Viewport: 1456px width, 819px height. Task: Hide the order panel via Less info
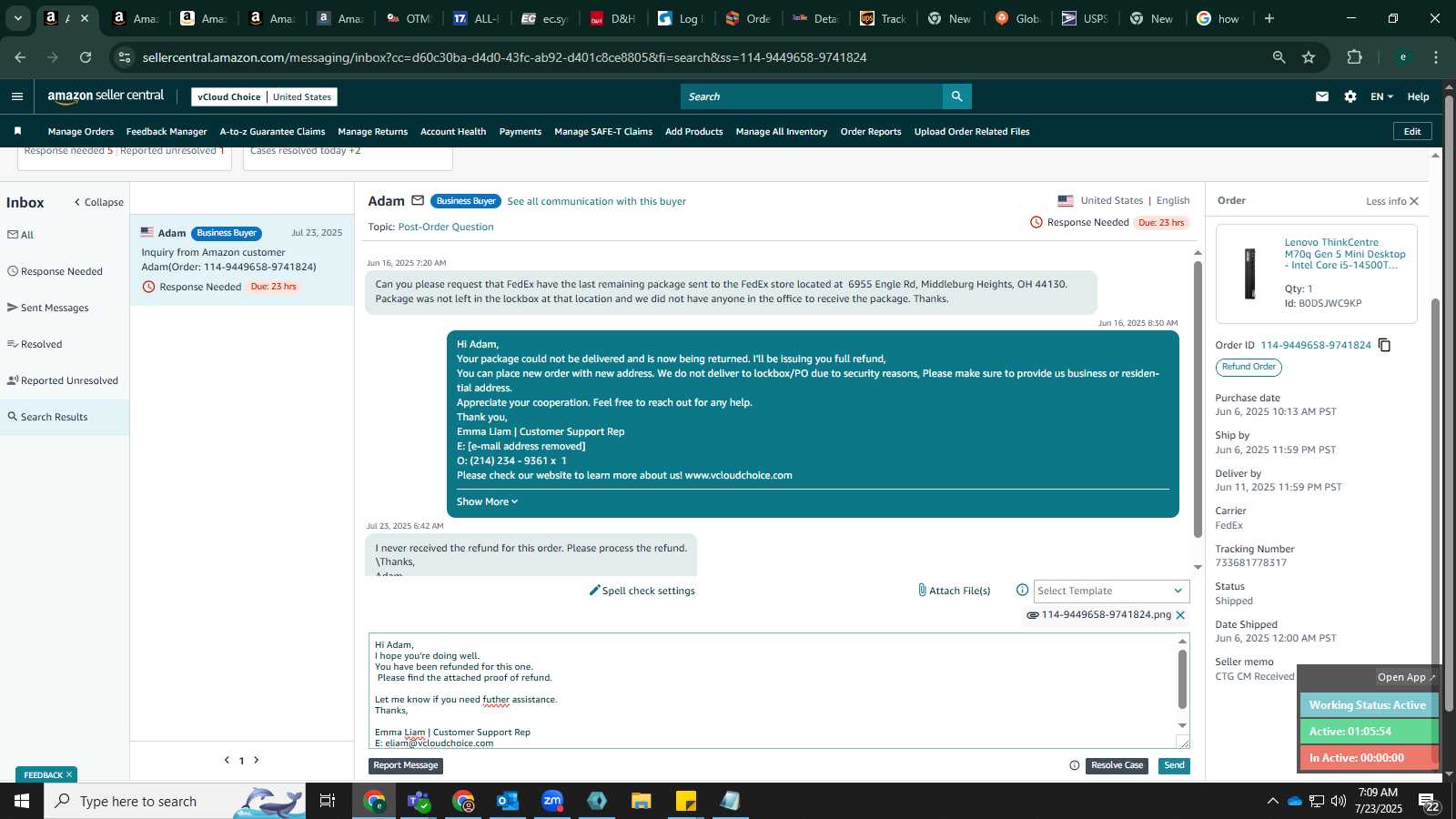point(1392,201)
